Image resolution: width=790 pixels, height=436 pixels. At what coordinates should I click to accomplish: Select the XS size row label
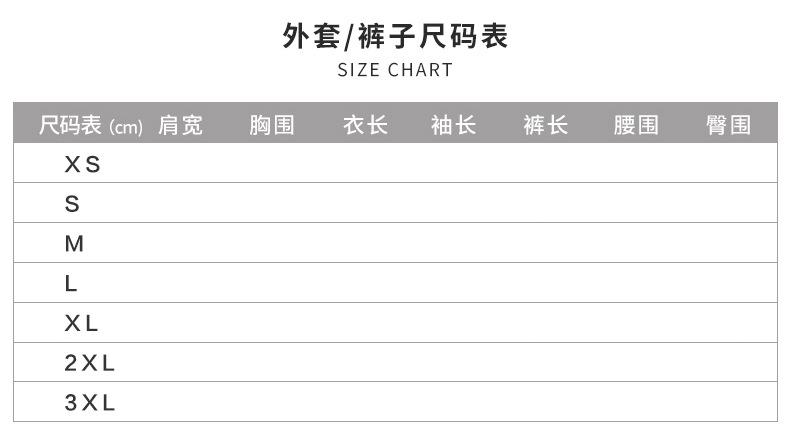point(83,164)
